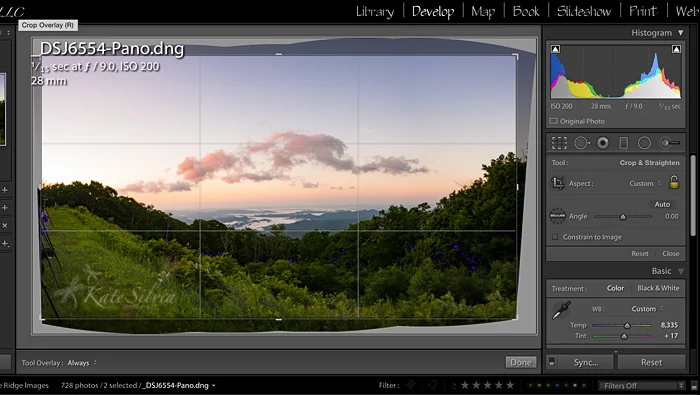This screenshot has width=700, height=395.
Task: Pick the Straighten level tool beside Angle
Action: (x=557, y=216)
